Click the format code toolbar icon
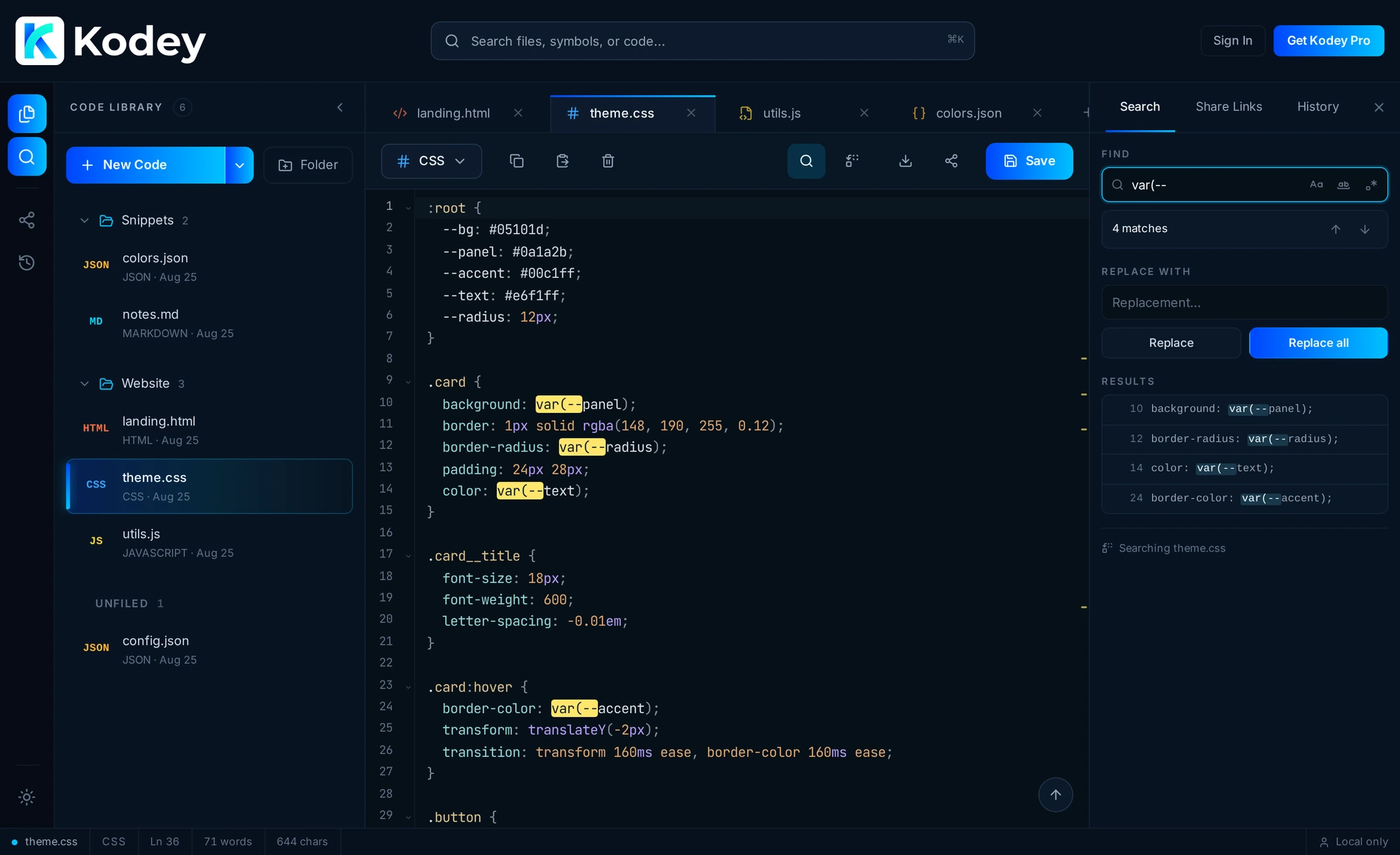This screenshot has width=1400, height=855. point(852,161)
